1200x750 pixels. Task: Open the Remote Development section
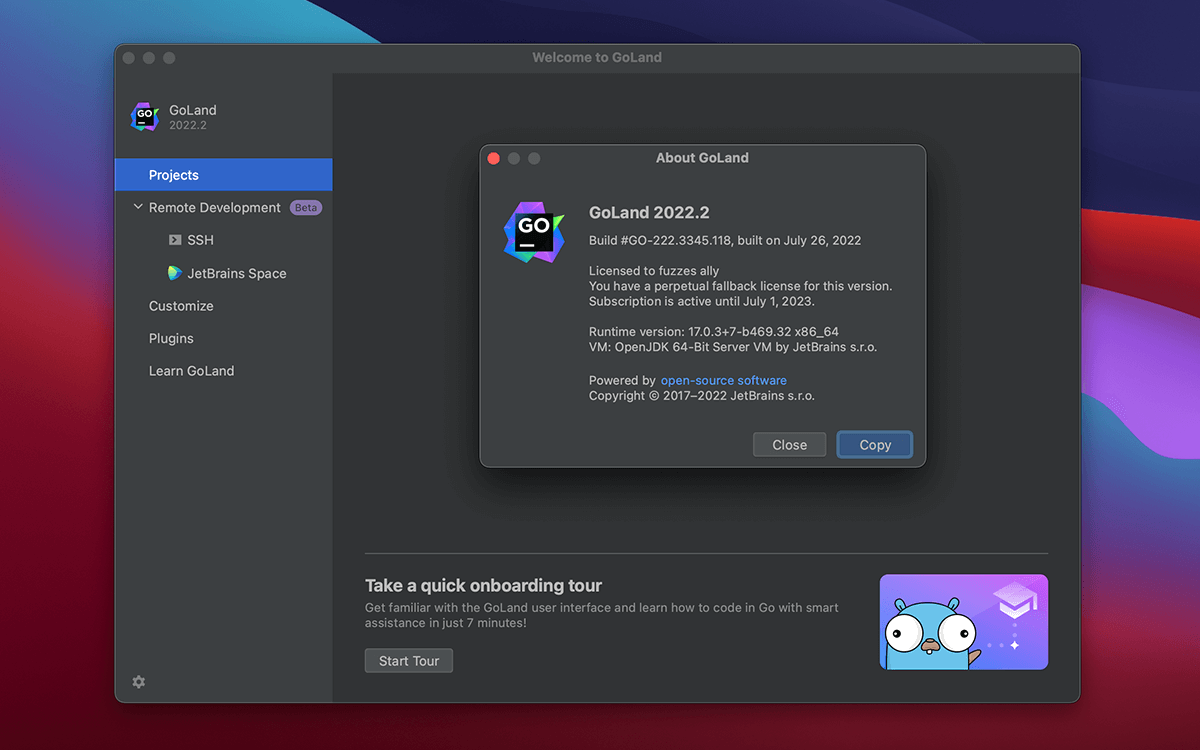point(215,208)
